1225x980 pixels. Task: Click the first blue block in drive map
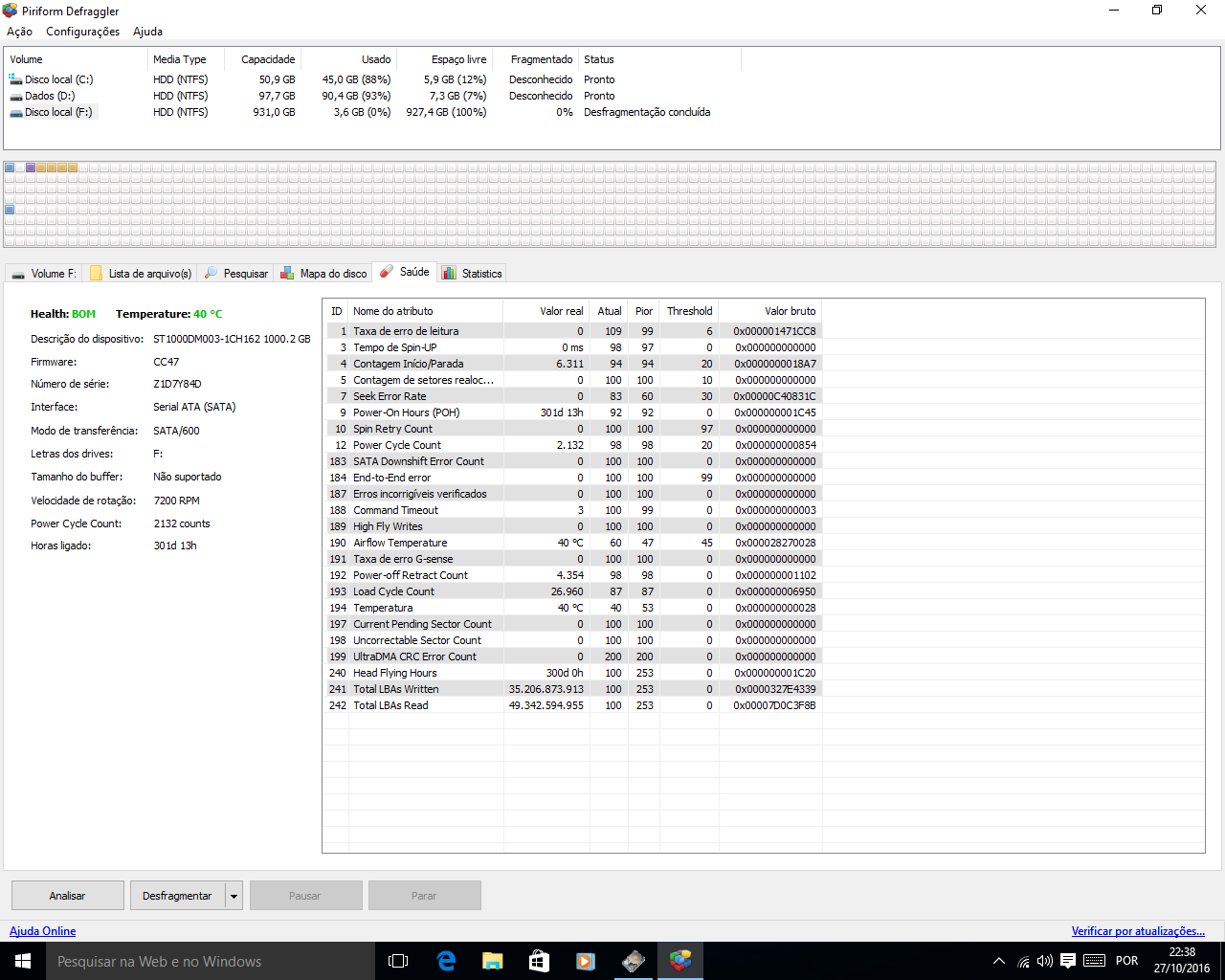tap(10, 167)
